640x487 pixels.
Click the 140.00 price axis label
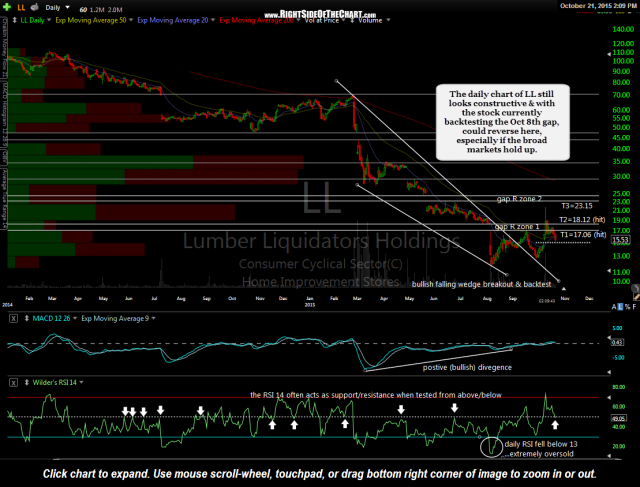coord(623,29)
